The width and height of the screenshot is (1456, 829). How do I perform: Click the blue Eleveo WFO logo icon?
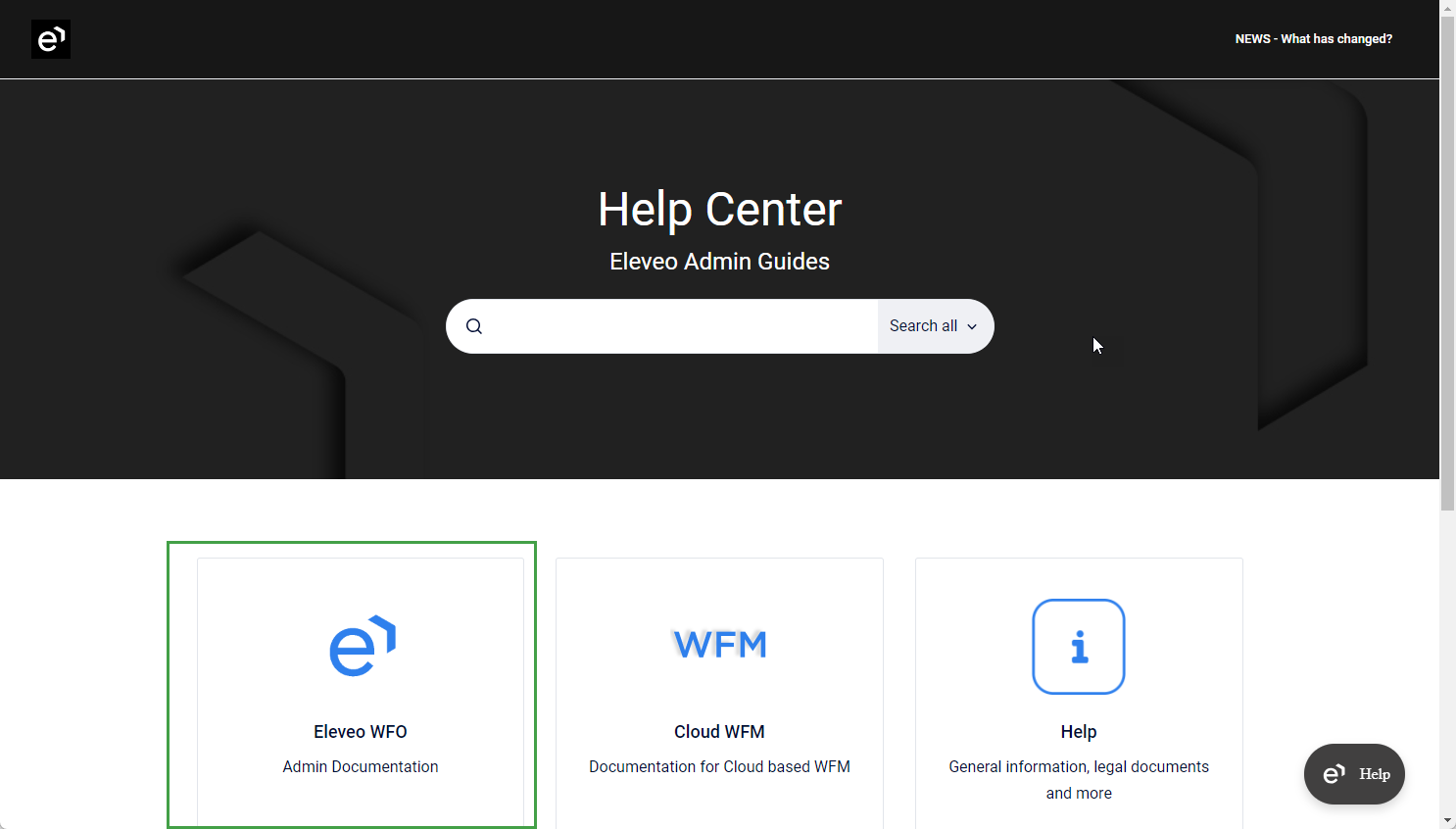362,646
